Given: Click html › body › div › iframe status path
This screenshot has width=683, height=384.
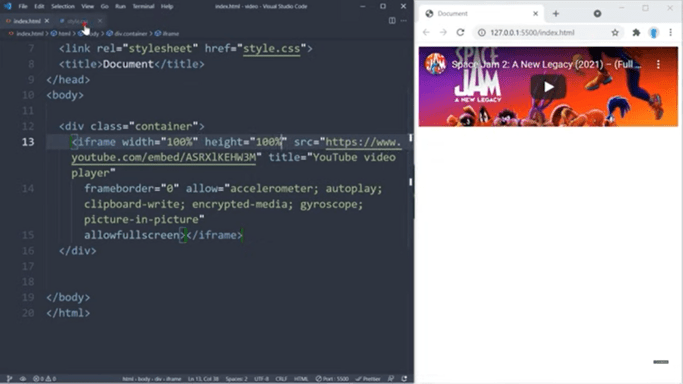Looking at the screenshot, I should pos(152,379).
